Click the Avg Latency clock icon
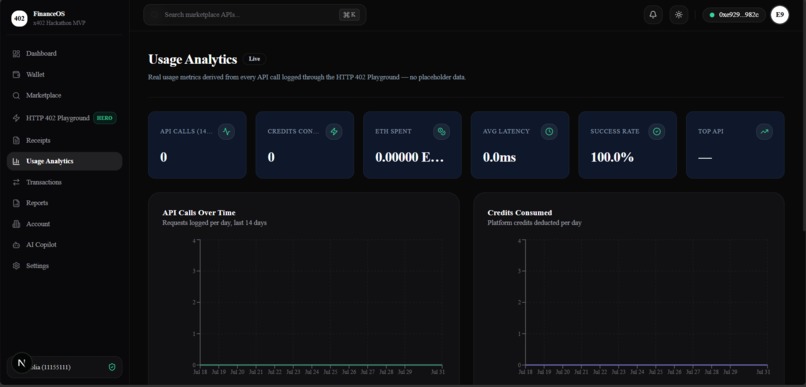The image size is (806, 387). coord(549,132)
